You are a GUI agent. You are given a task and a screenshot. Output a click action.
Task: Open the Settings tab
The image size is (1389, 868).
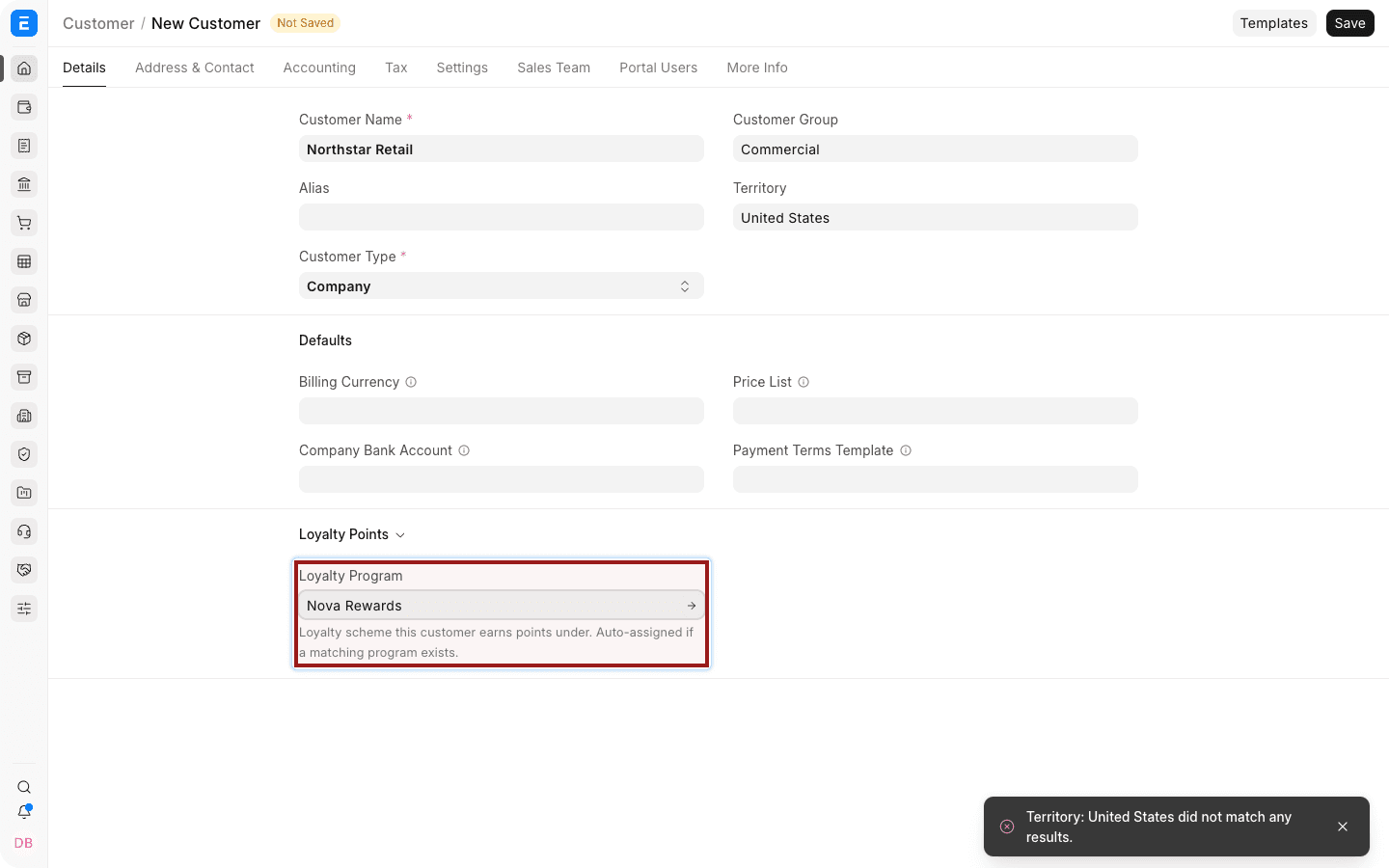pos(462,68)
